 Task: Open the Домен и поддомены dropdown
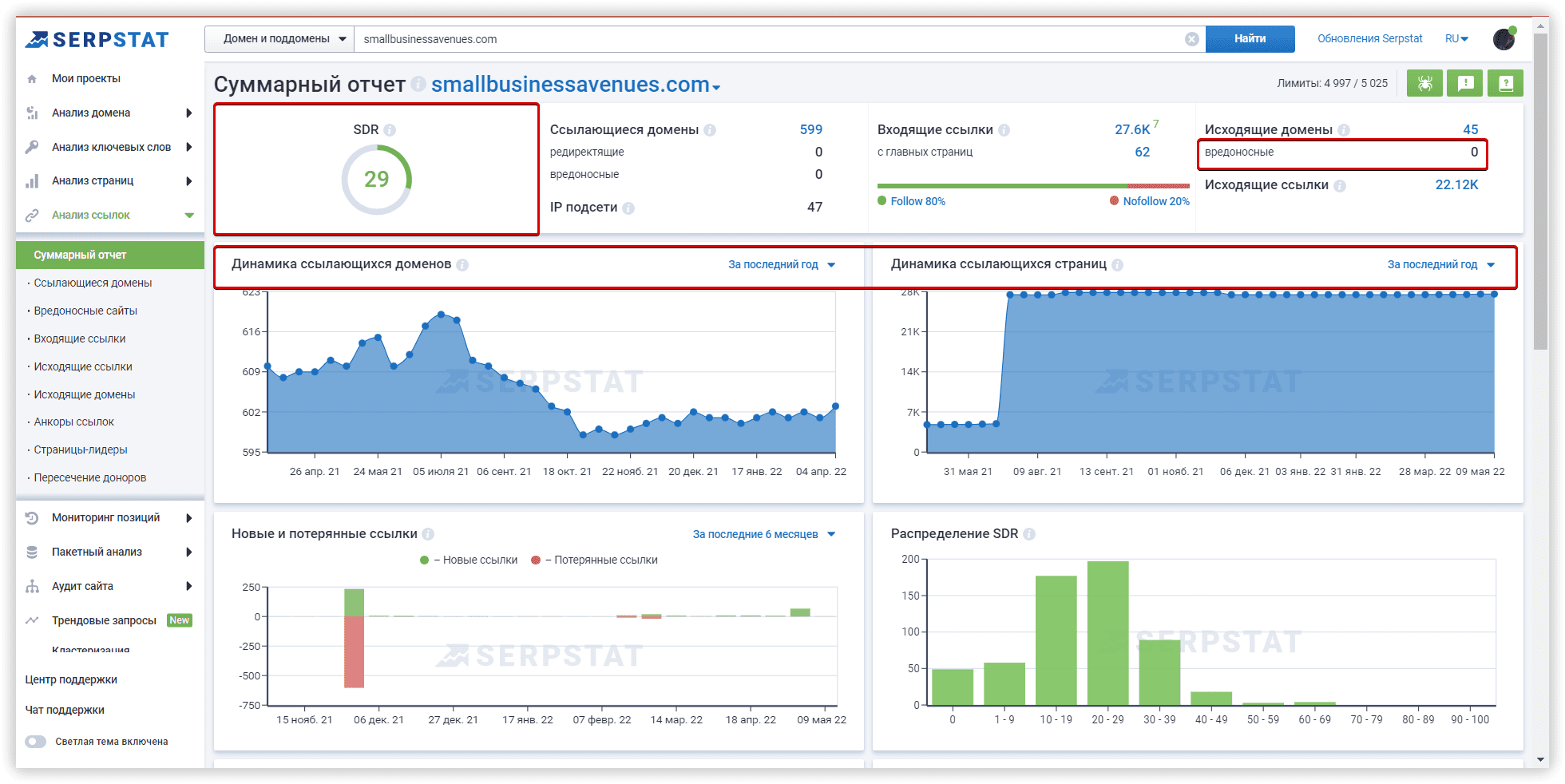[279, 39]
